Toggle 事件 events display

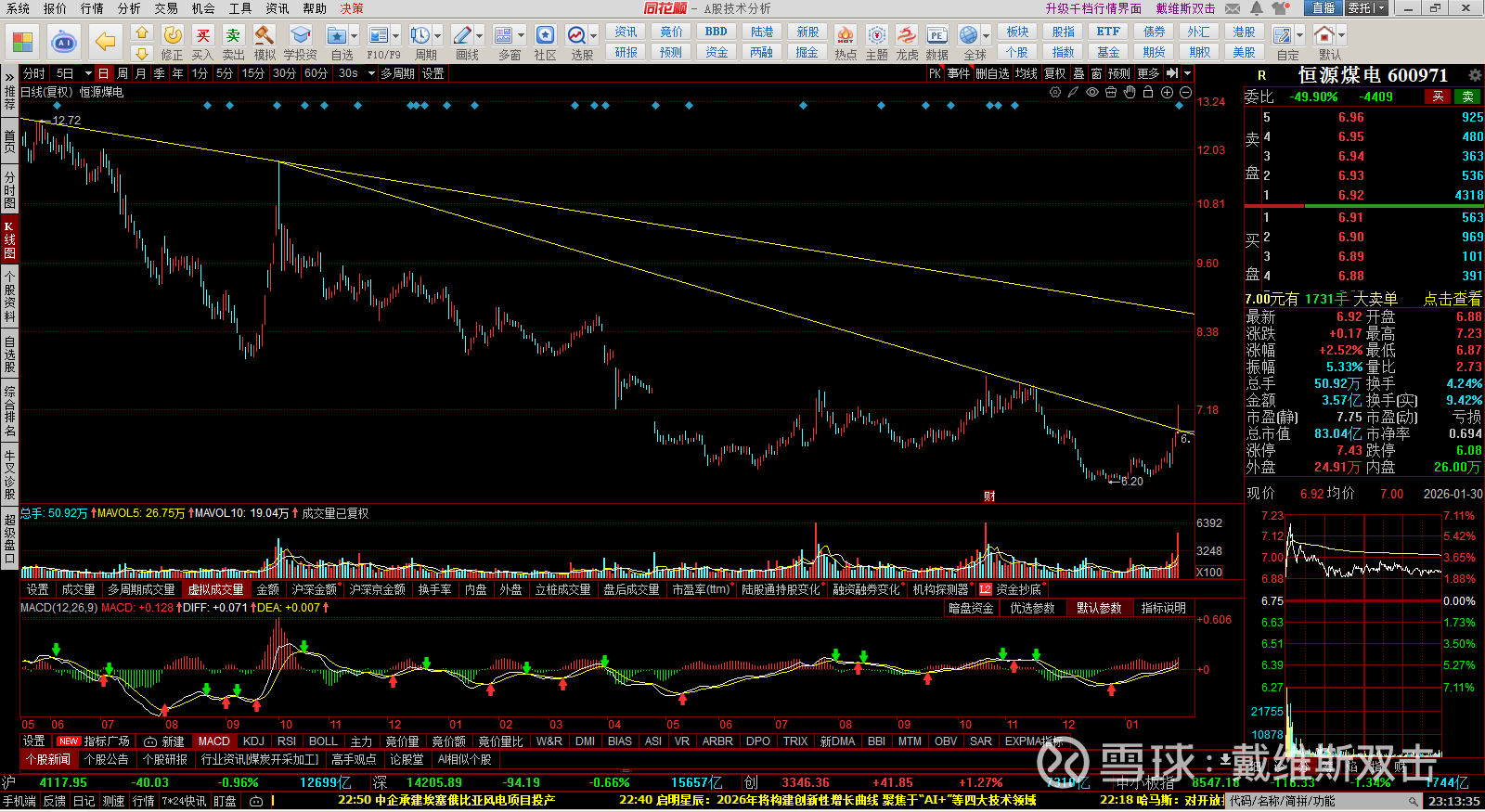(x=959, y=73)
